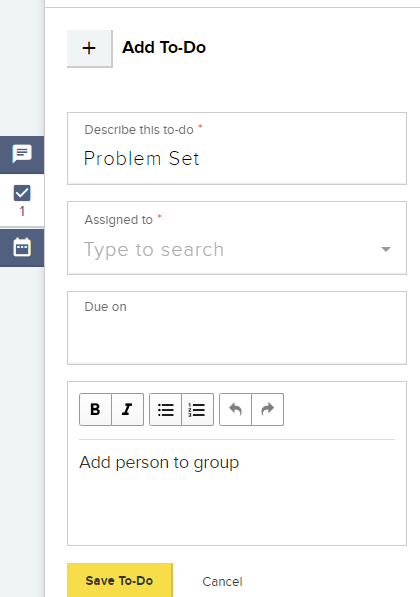Viewport: 420px width, 597px height.
Task: Toggle bold formatting in the notes editor
Action: click(x=95, y=409)
